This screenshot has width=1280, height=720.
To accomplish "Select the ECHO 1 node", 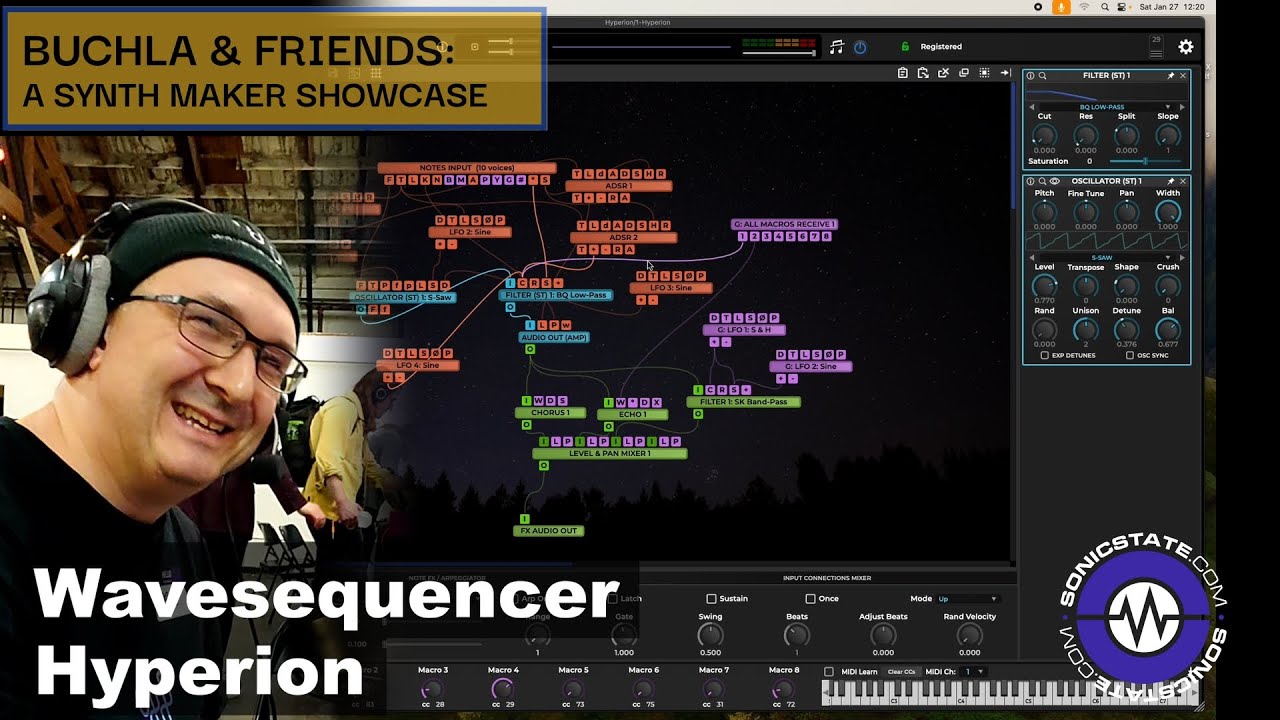I will [632, 414].
